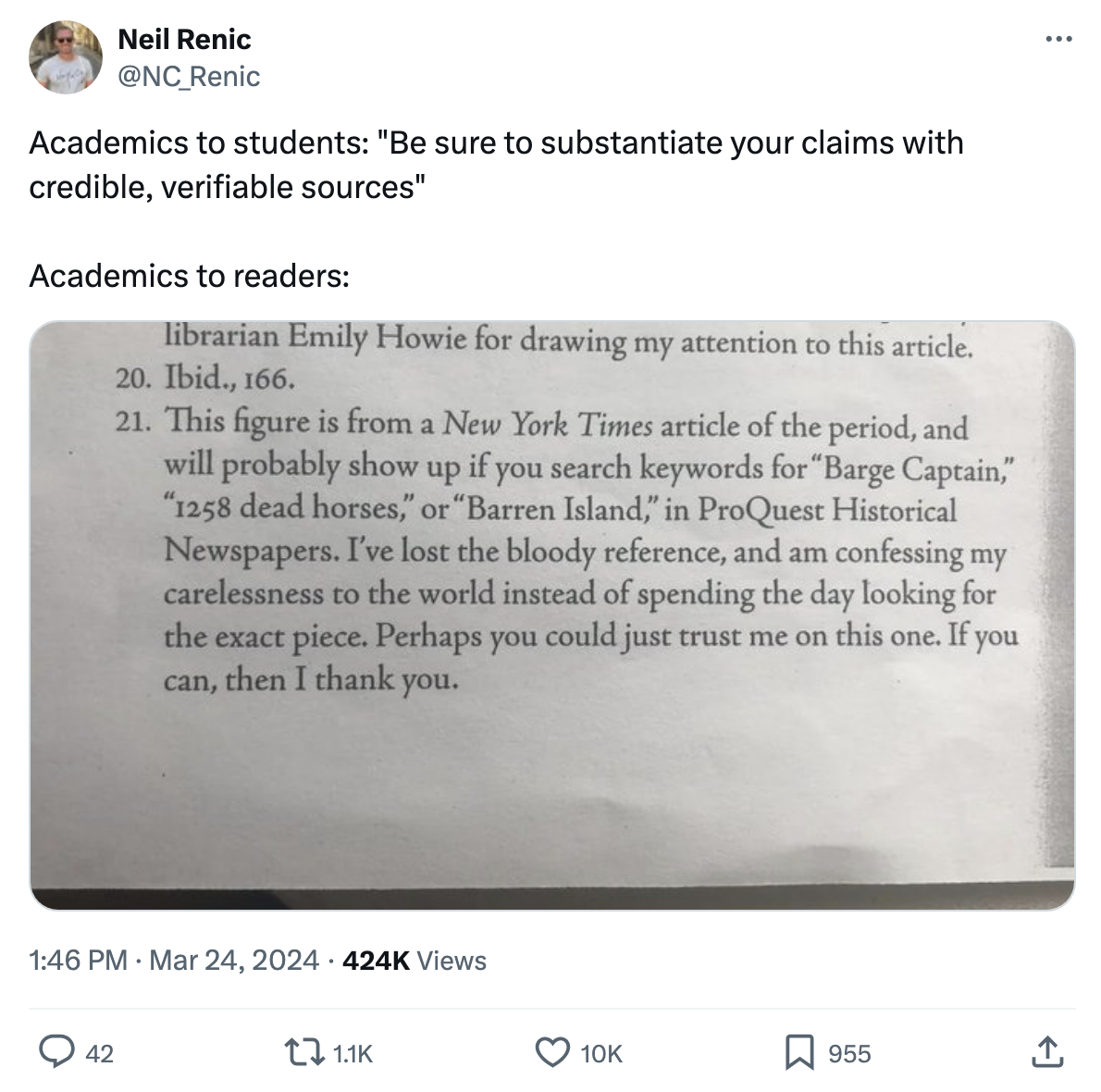The image size is (1101, 1092).
Task: Click the @NC_Renic handle
Action: pyautogui.click(x=189, y=76)
